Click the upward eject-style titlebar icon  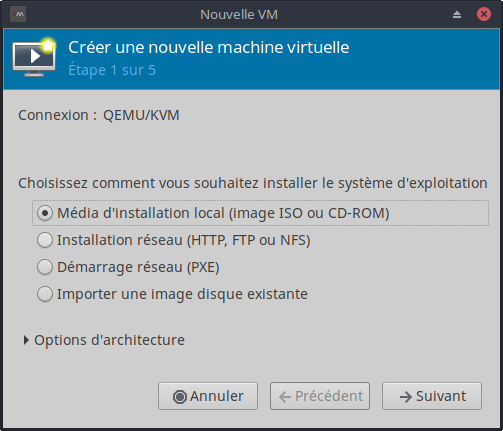(x=457, y=14)
